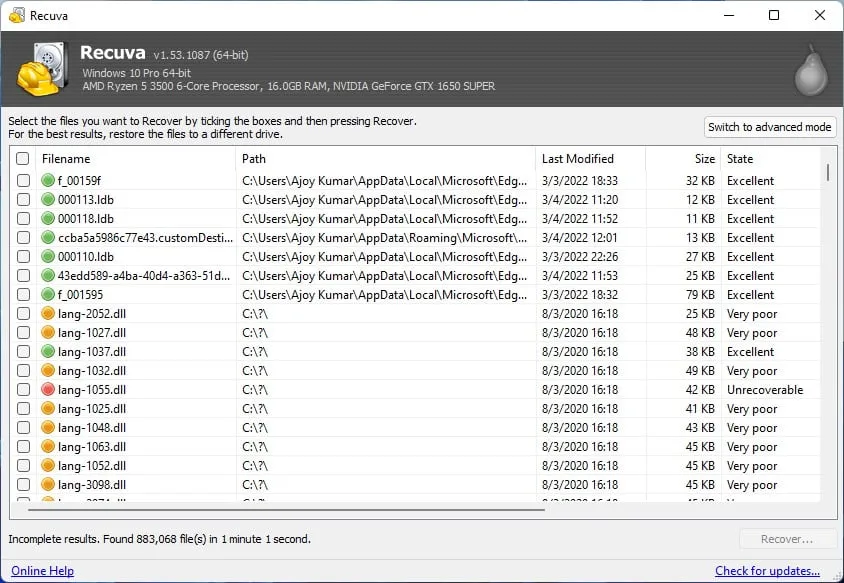Click orange status dot for lang-1063.dll
Viewport: 844px width, 583px height.
(x=47, y=447)
